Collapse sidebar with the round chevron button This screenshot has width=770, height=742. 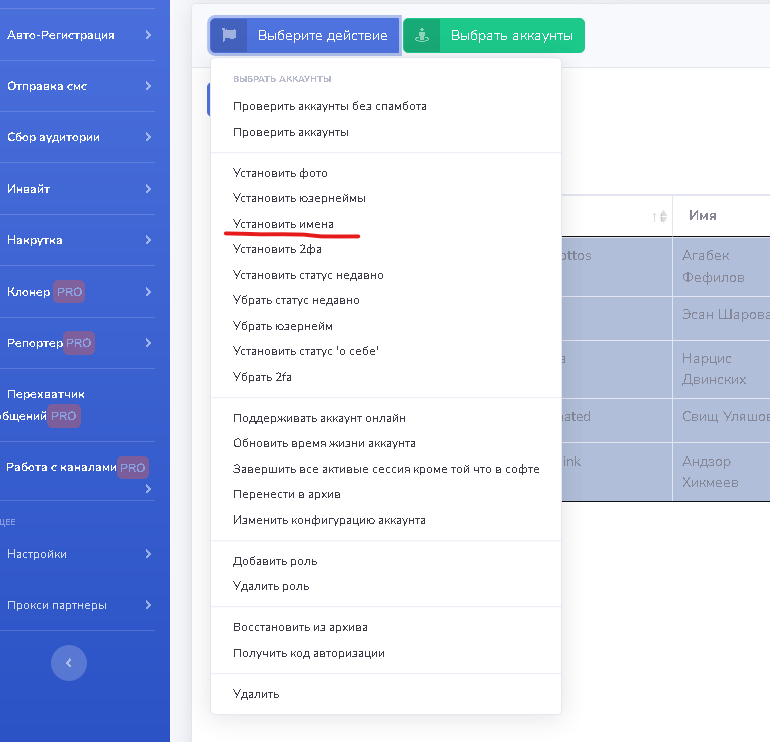tap(69, 662)
